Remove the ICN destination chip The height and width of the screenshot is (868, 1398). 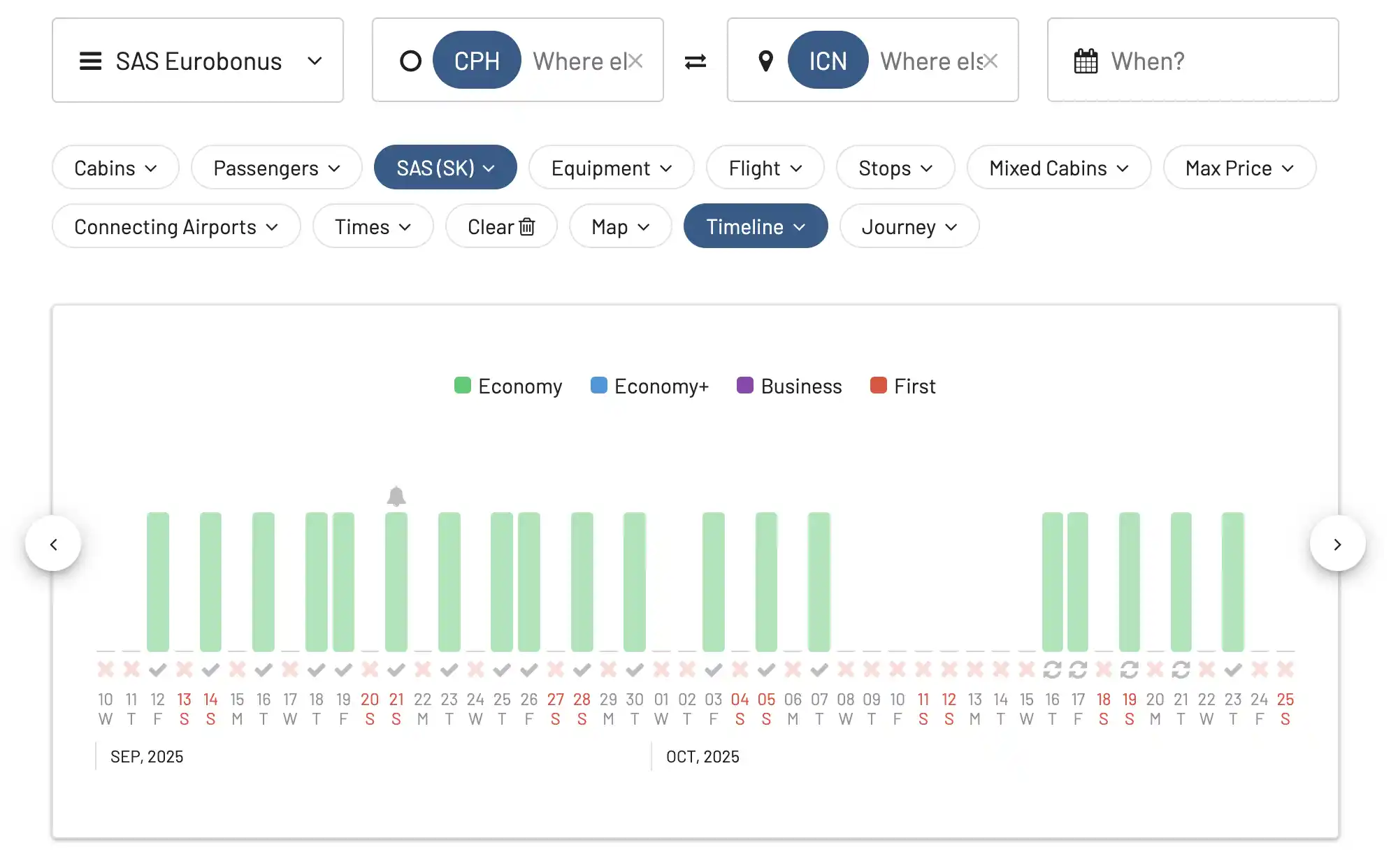pos(828,61)
